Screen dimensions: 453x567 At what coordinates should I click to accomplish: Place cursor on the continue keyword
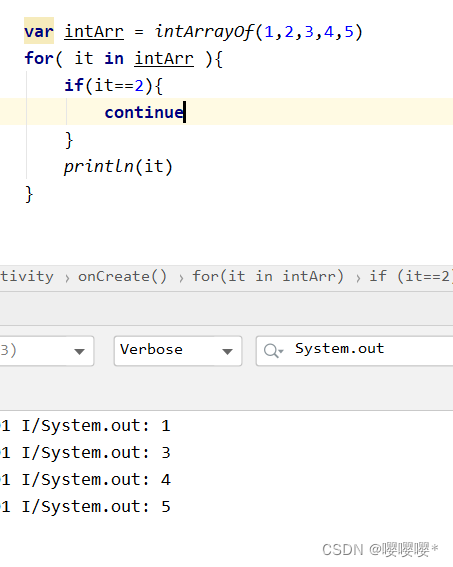[x=144, y=112]
